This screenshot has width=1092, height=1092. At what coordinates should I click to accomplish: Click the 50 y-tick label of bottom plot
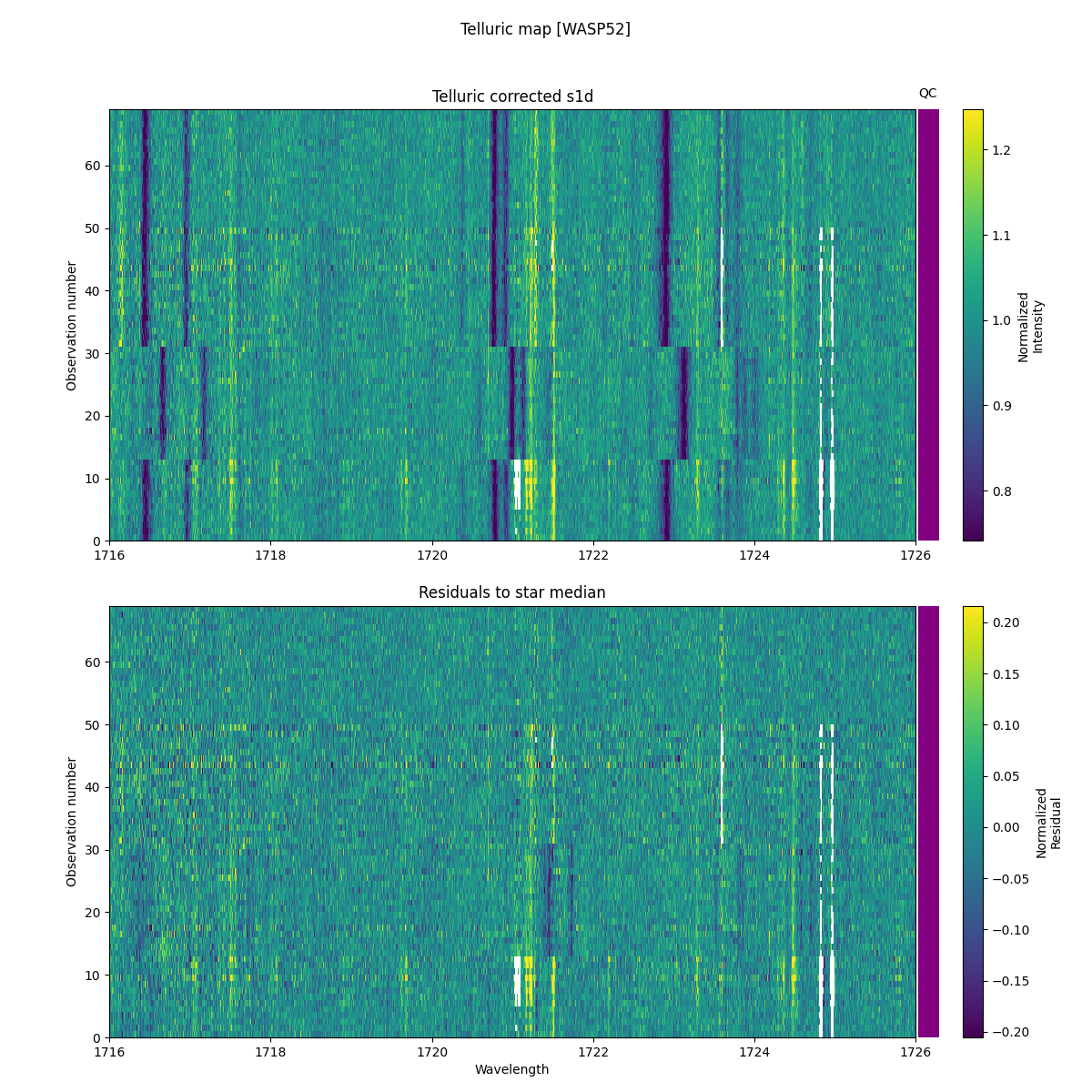pyautogui.click(x=94, y=725)
